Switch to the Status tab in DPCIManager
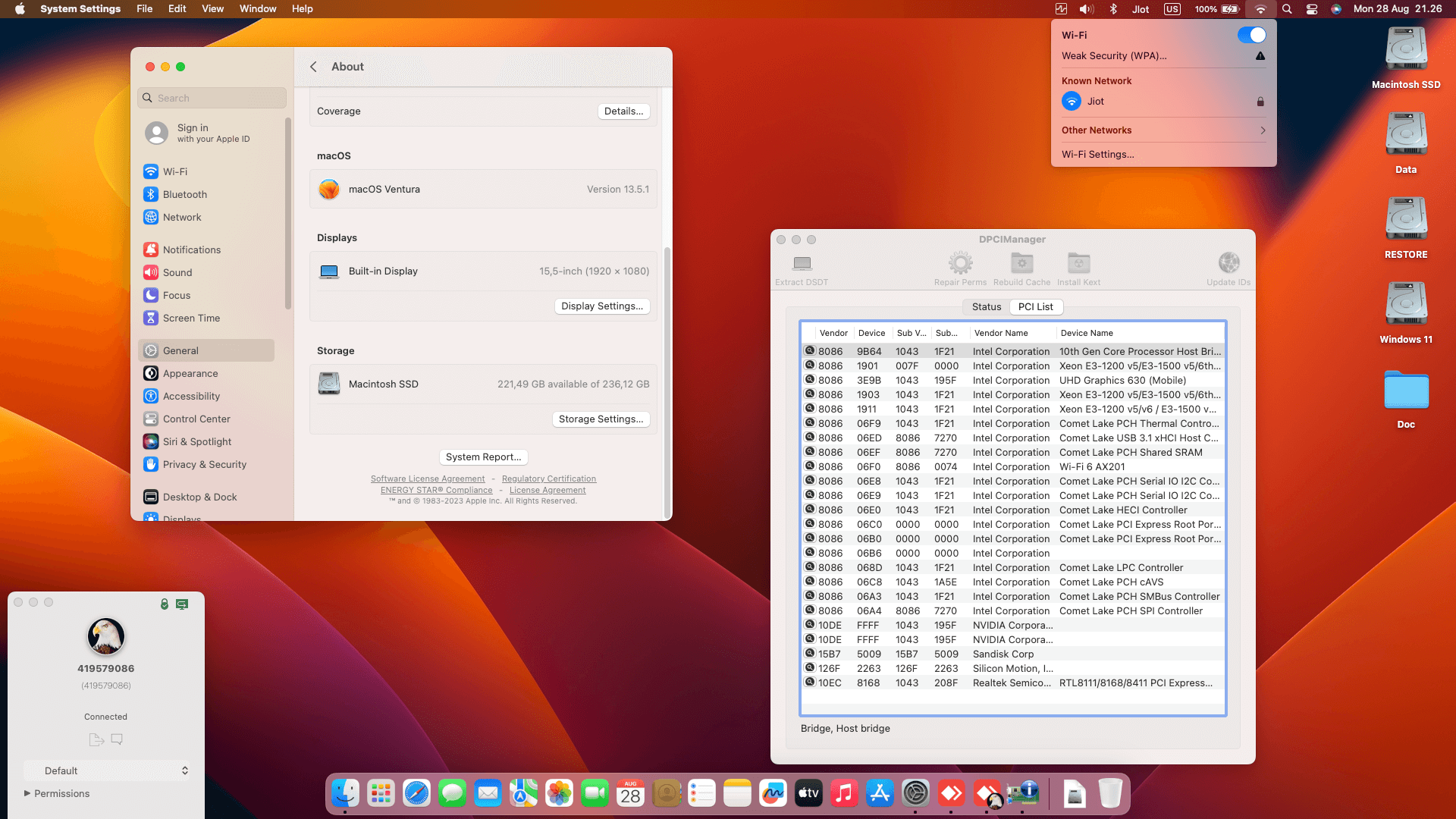Viewport: 1456px width, 819px height. (985, 306)
